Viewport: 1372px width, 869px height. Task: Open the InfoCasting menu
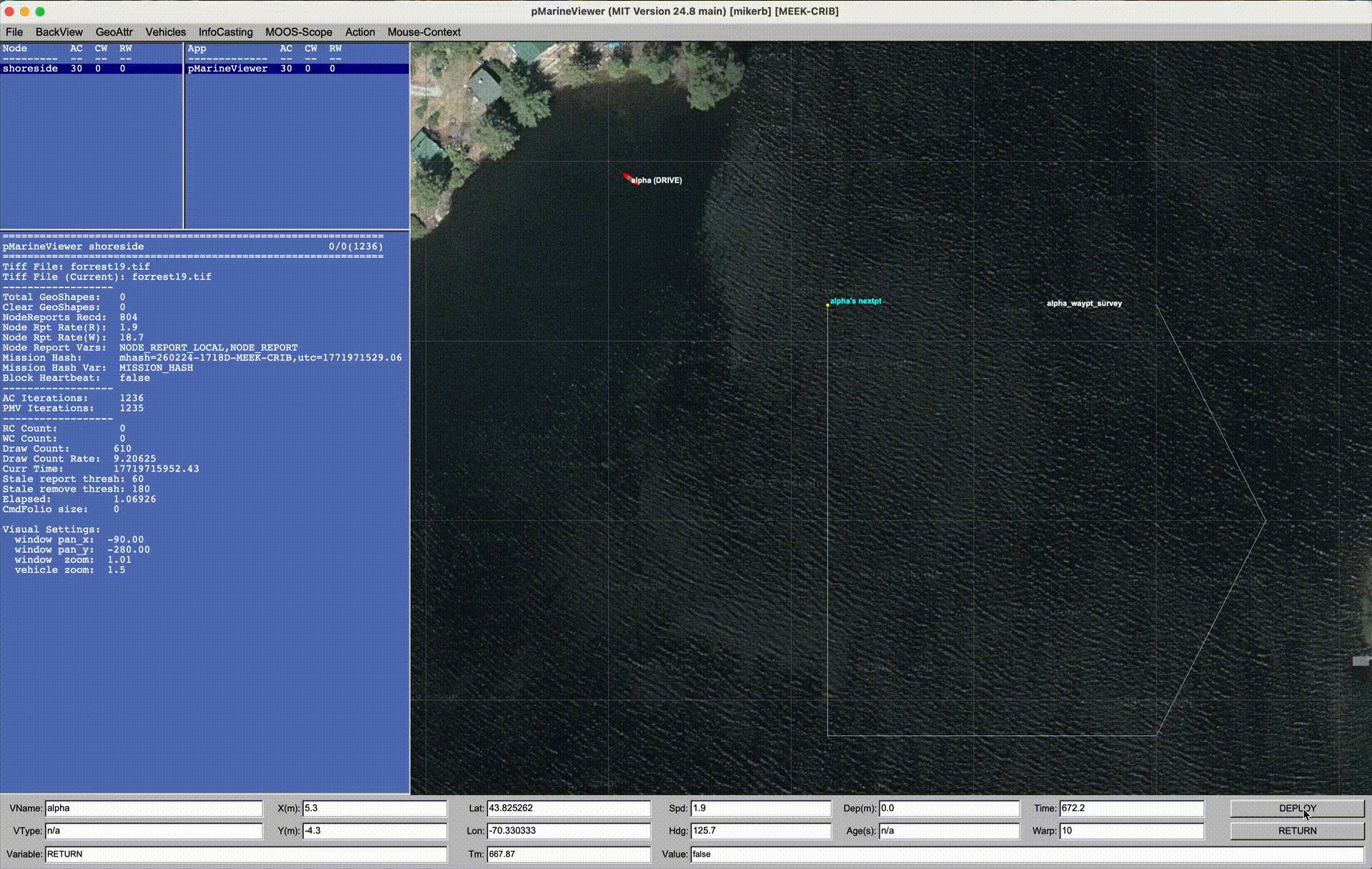click(x=226, y=32)
